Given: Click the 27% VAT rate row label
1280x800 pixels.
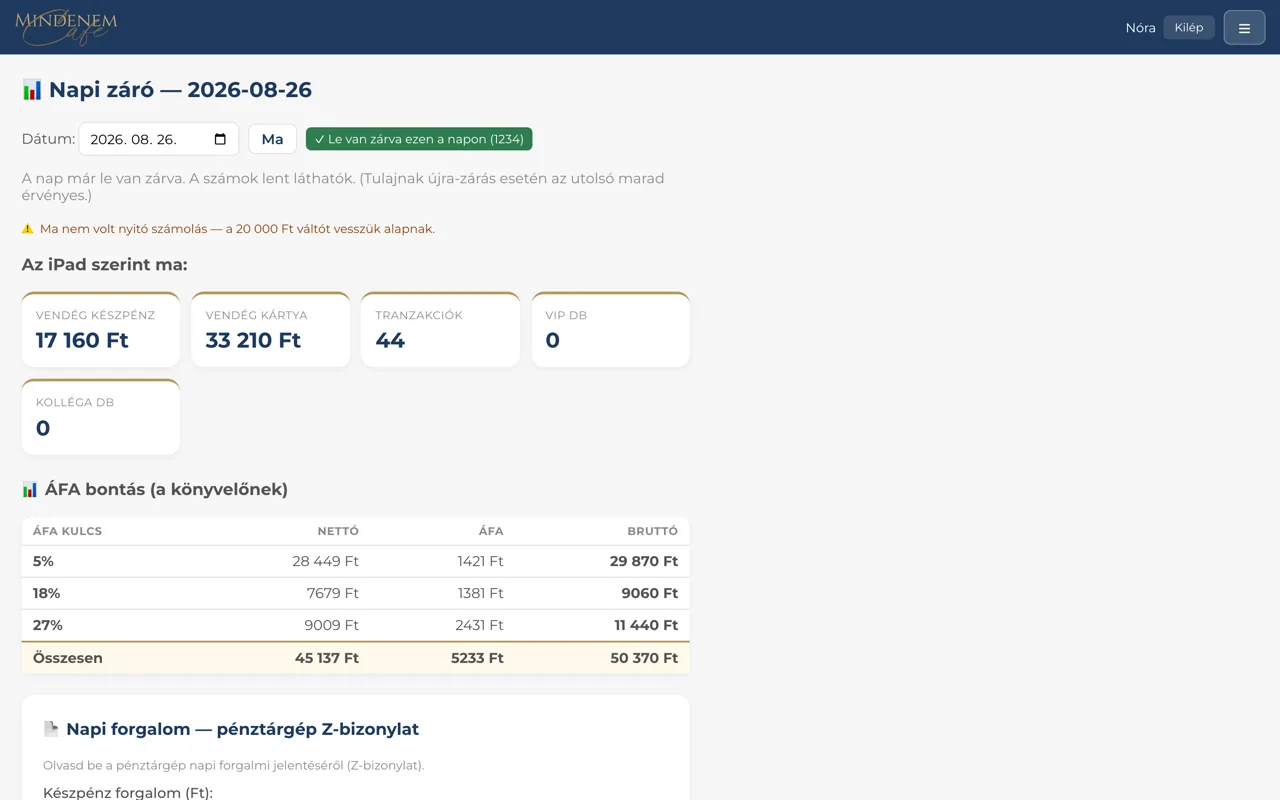Looking at the screenshot, I should coord(48,625).
